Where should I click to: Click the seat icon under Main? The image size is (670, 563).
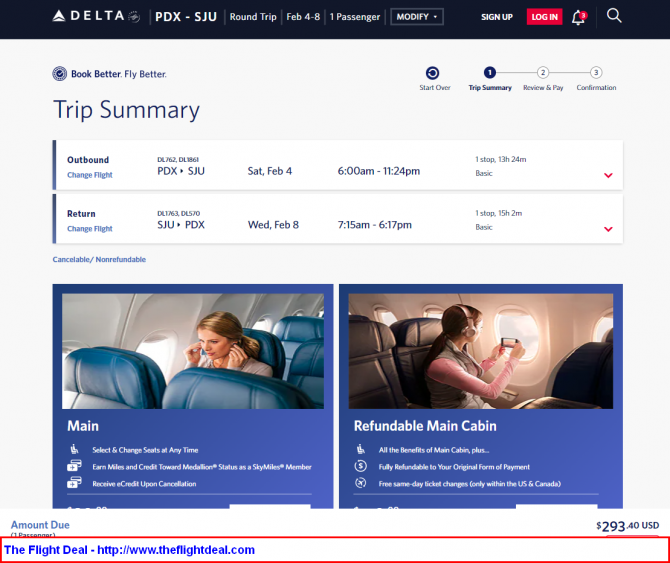click(74, 449)
